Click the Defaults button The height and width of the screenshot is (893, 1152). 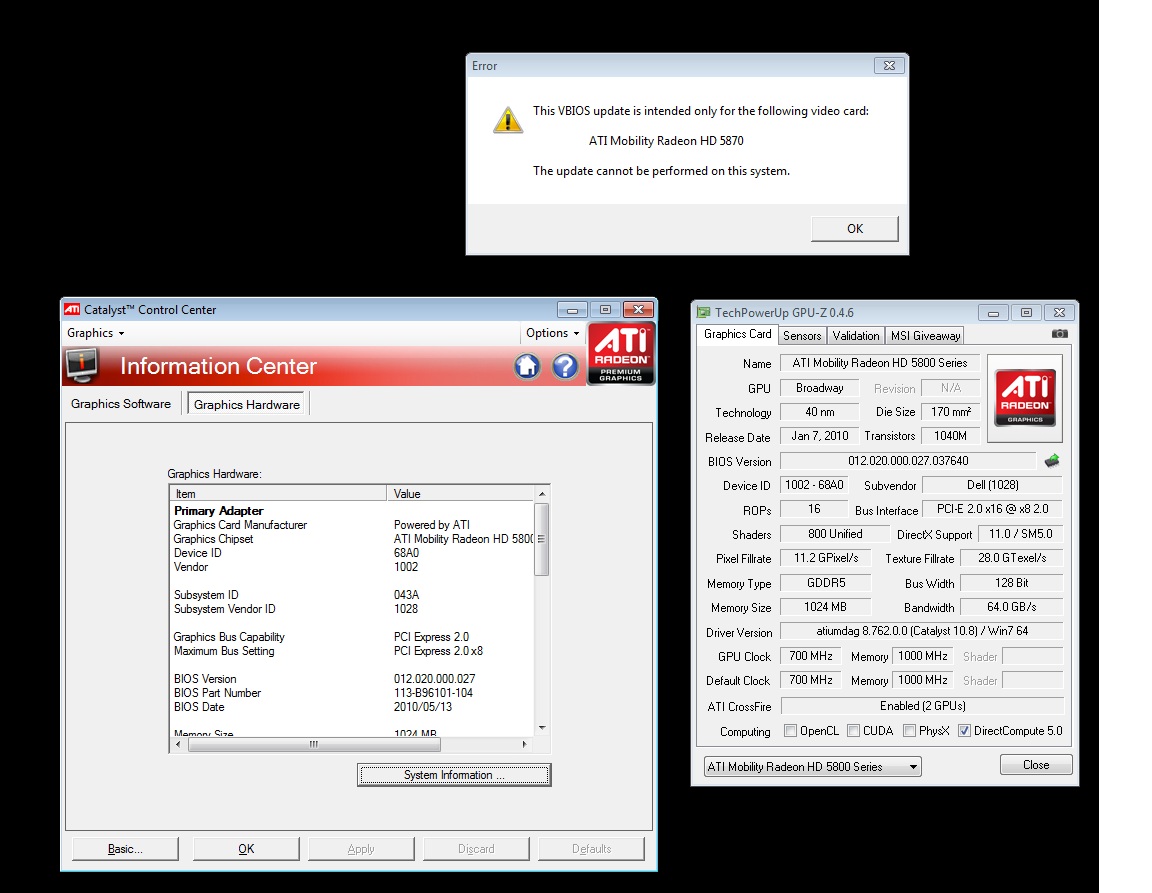point(591,849)
